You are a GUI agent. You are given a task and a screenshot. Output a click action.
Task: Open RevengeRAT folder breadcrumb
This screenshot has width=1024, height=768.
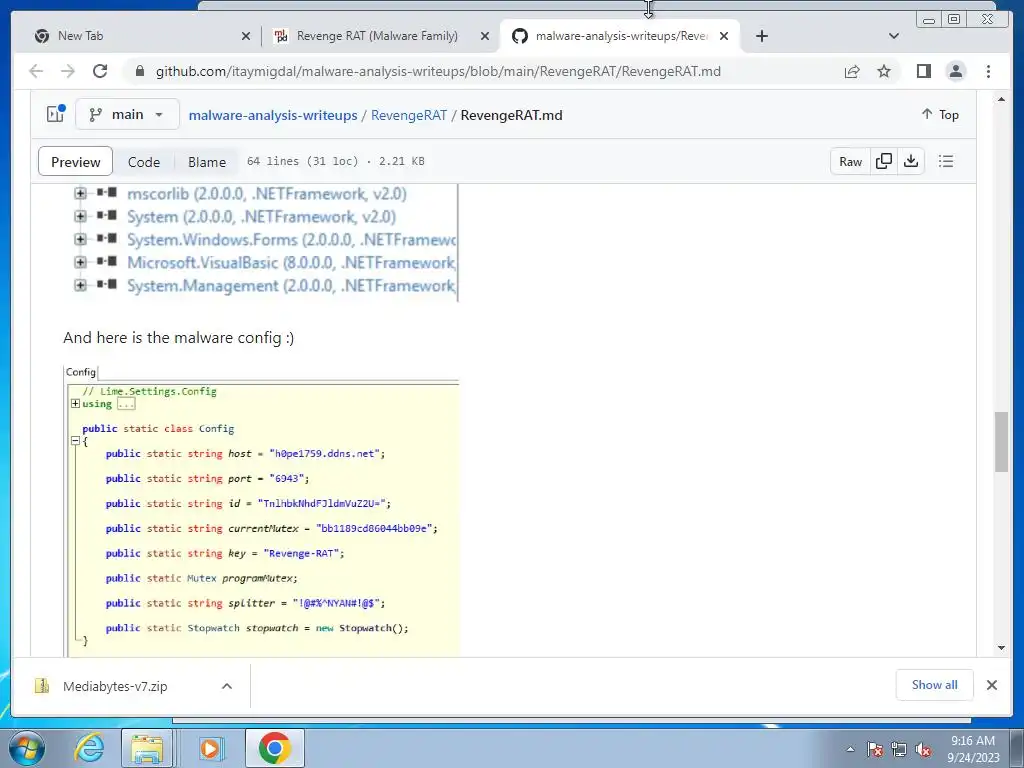409,115
